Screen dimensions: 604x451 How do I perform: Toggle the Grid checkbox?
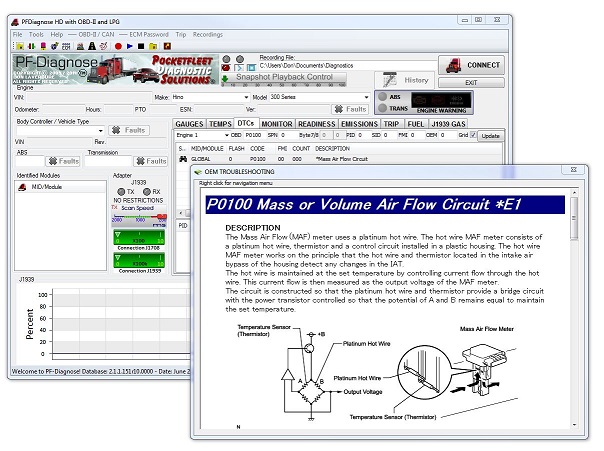coord(473,135)
